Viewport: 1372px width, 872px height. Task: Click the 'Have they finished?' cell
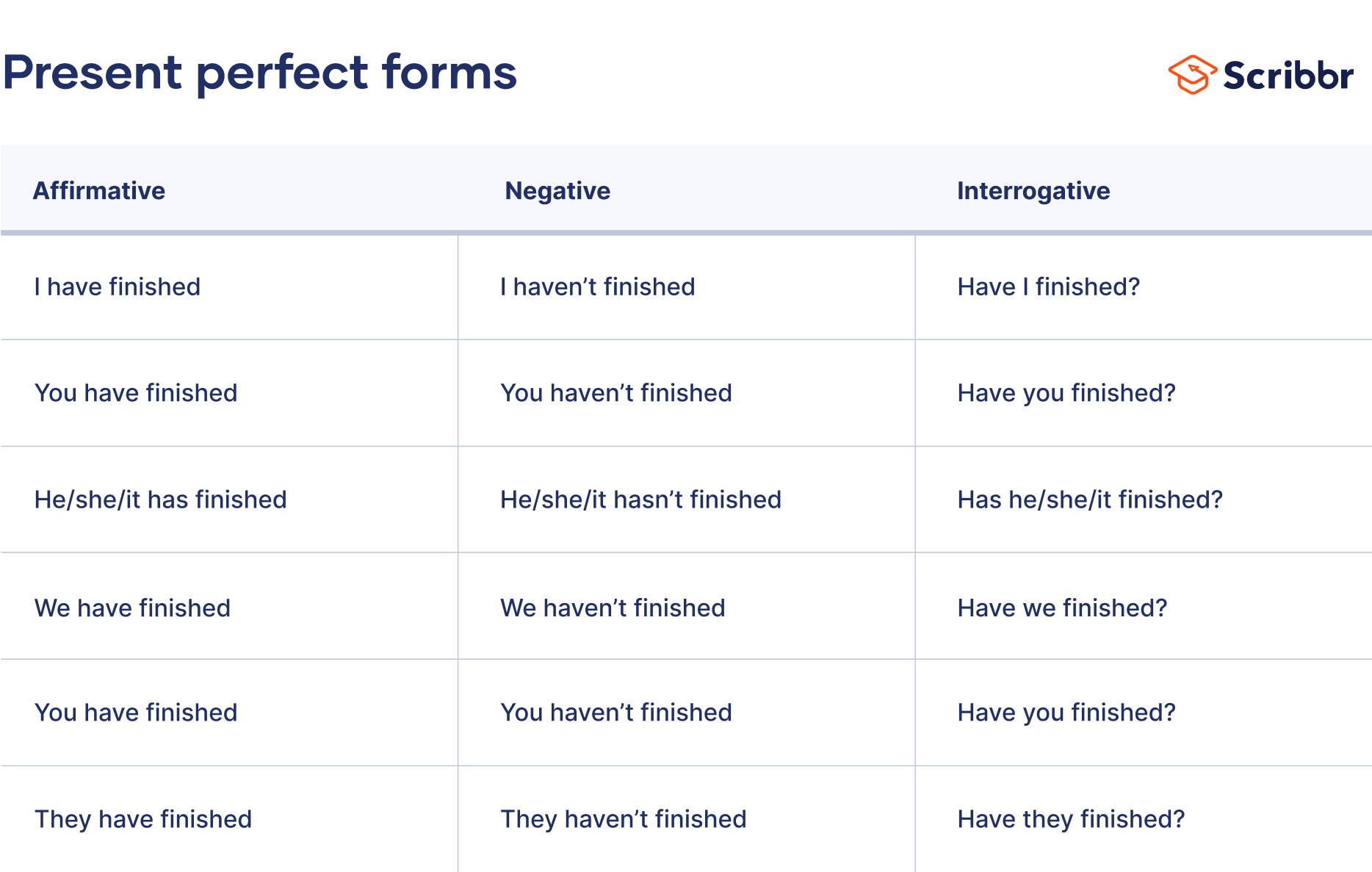tap(1071, 819)
